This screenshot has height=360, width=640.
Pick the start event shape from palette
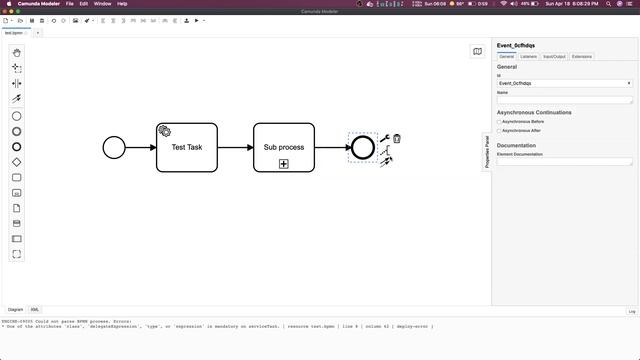pos(16,116)
